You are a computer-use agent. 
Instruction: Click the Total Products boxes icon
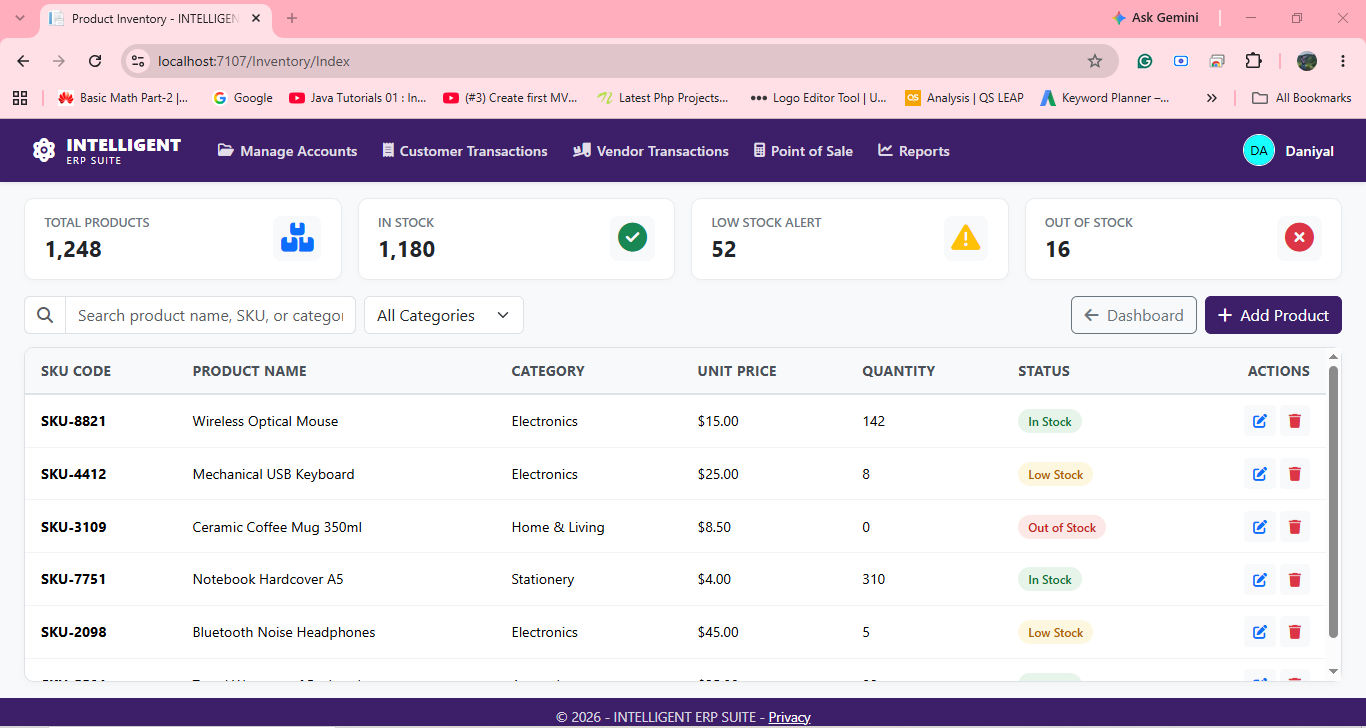pyautogui.click(x=297, y=238)
